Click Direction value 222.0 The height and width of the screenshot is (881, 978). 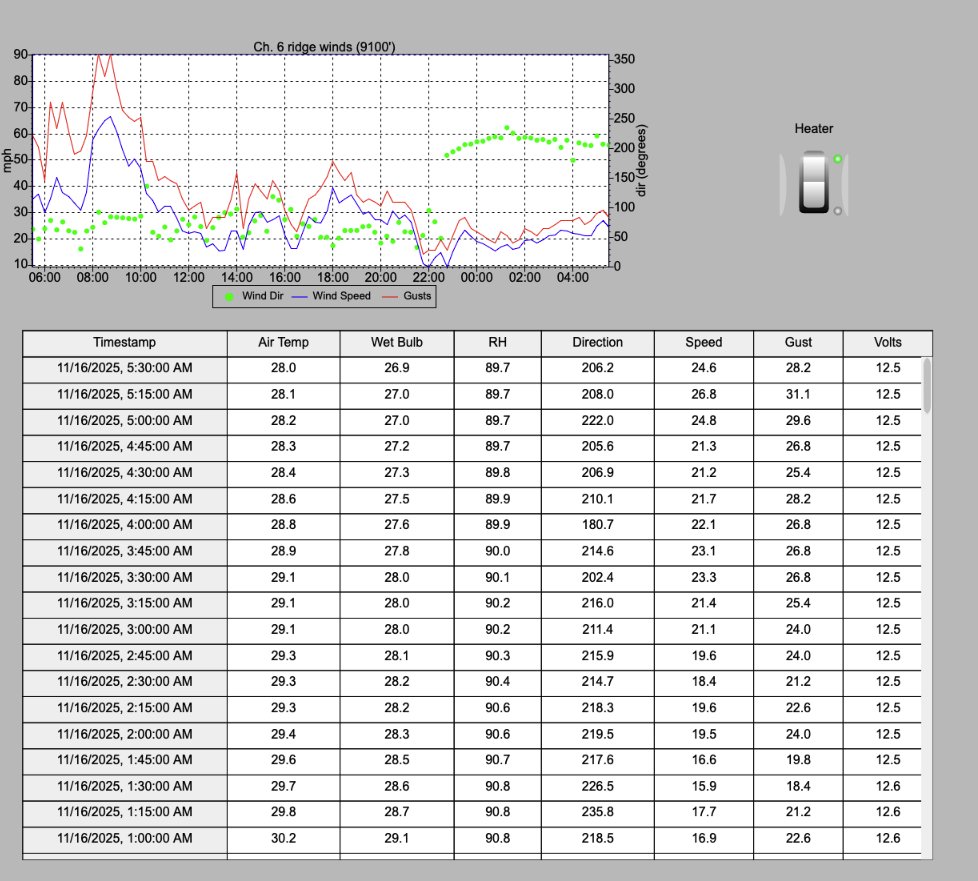point(598,421)
